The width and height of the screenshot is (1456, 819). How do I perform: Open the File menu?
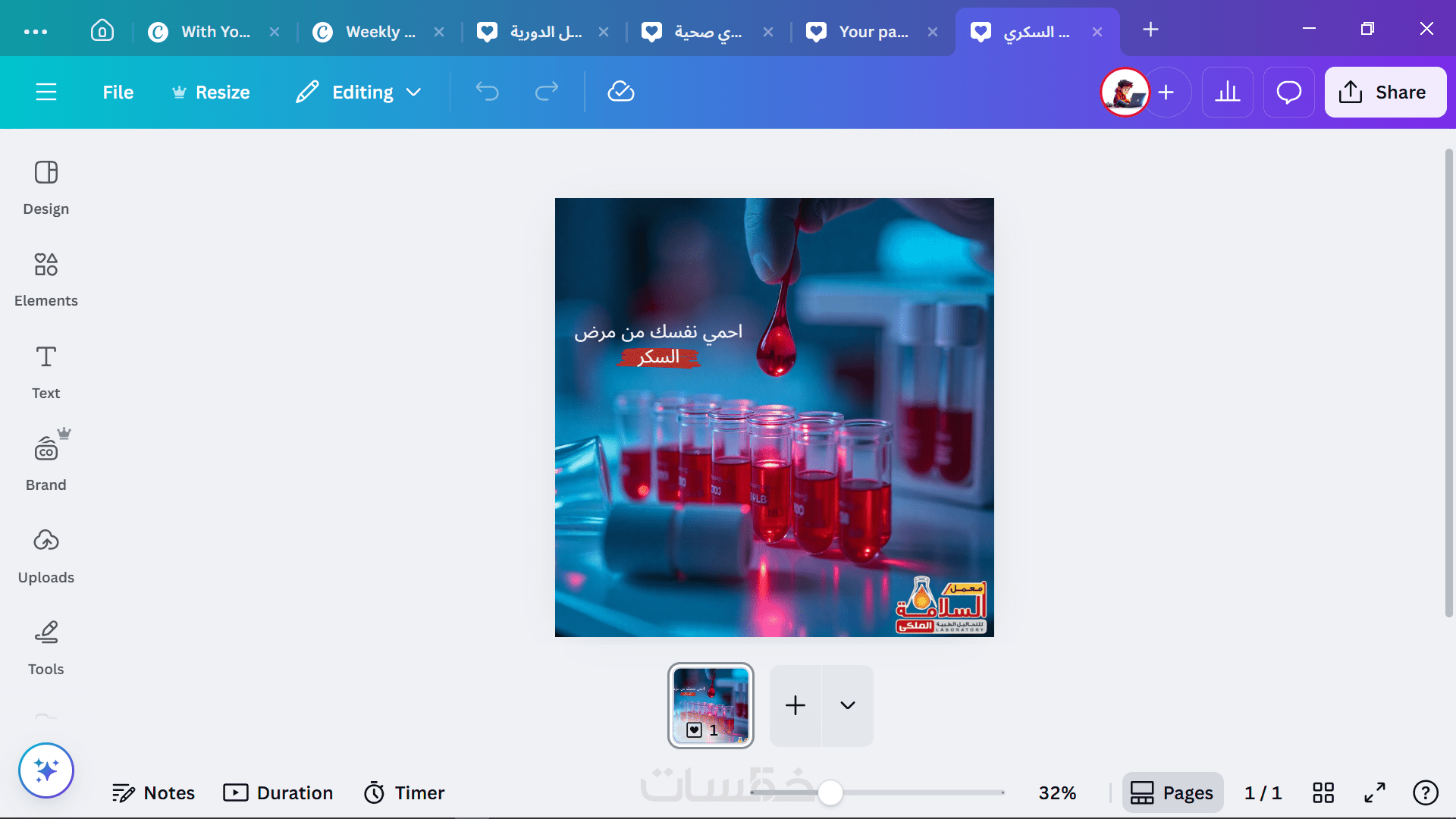coord(118,93)
